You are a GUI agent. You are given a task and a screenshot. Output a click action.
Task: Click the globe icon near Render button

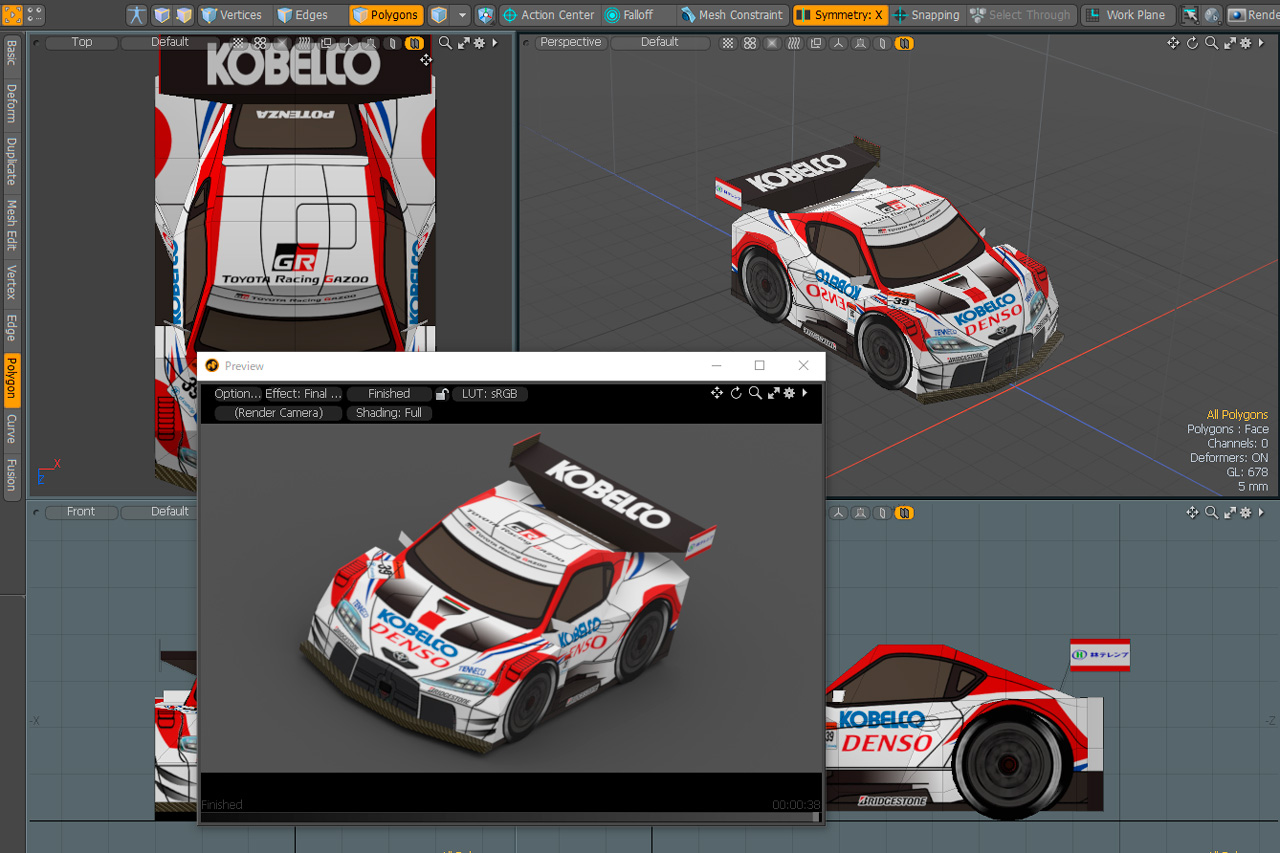click(1212, 15)
